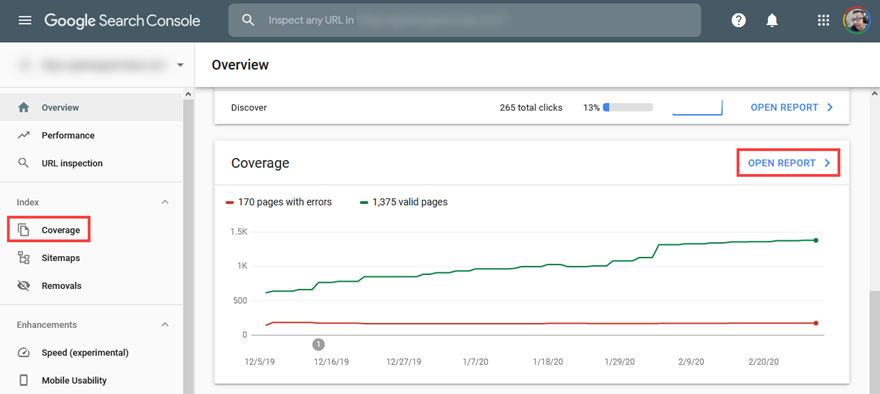Viewport: 880px width, 394px height.
Task: Click the red errors endpoint dot
Action: [x=816, y=323]
